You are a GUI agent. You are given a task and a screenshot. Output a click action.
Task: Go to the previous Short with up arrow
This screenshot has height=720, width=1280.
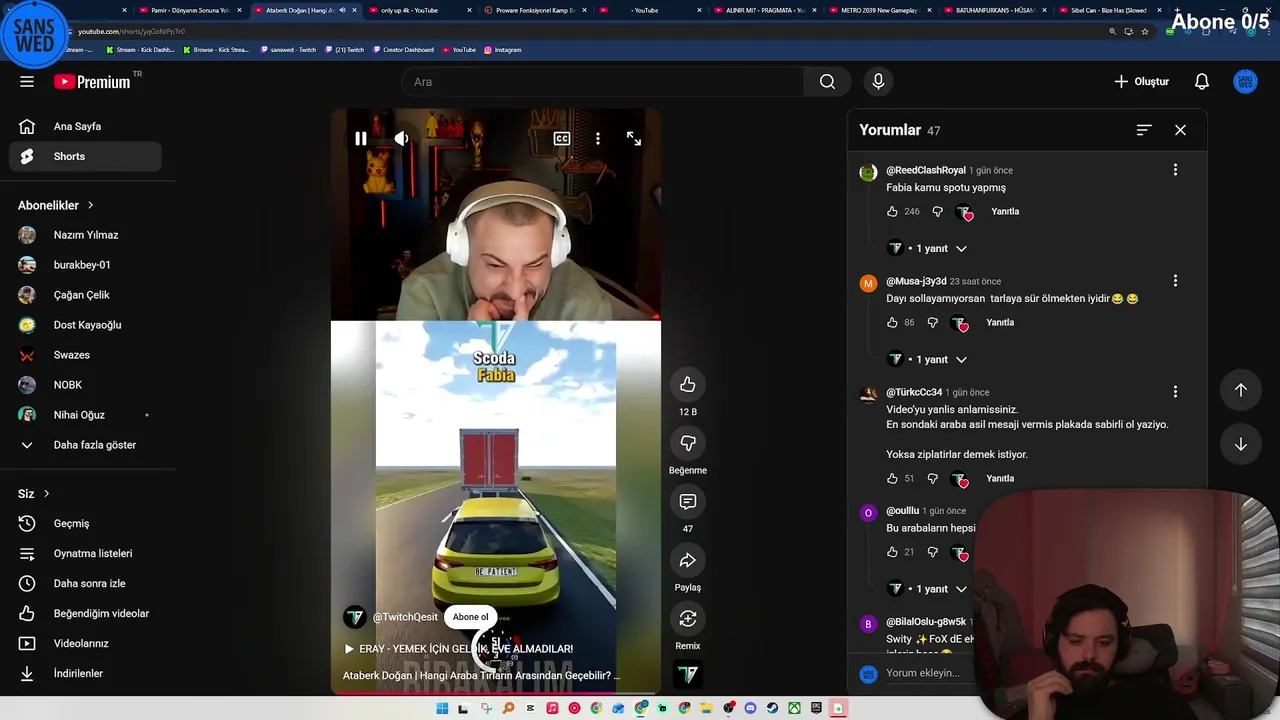point(1241,390)
